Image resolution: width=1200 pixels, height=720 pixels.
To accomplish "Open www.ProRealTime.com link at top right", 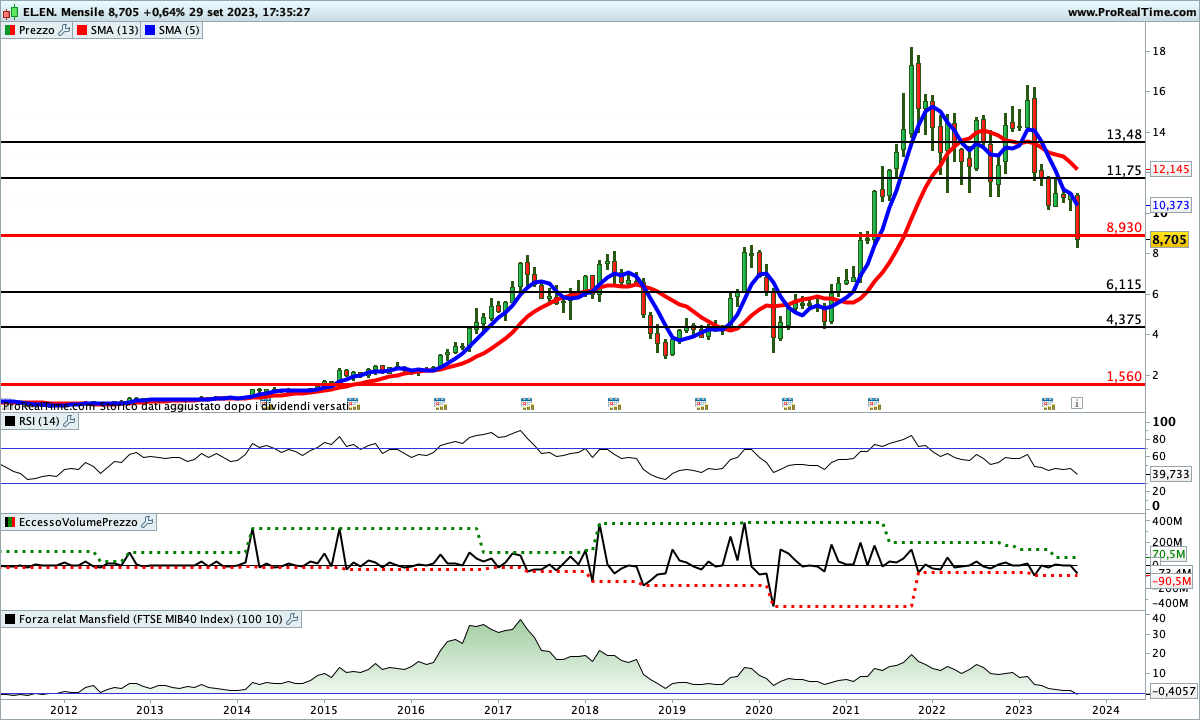I will (1130, 12).
